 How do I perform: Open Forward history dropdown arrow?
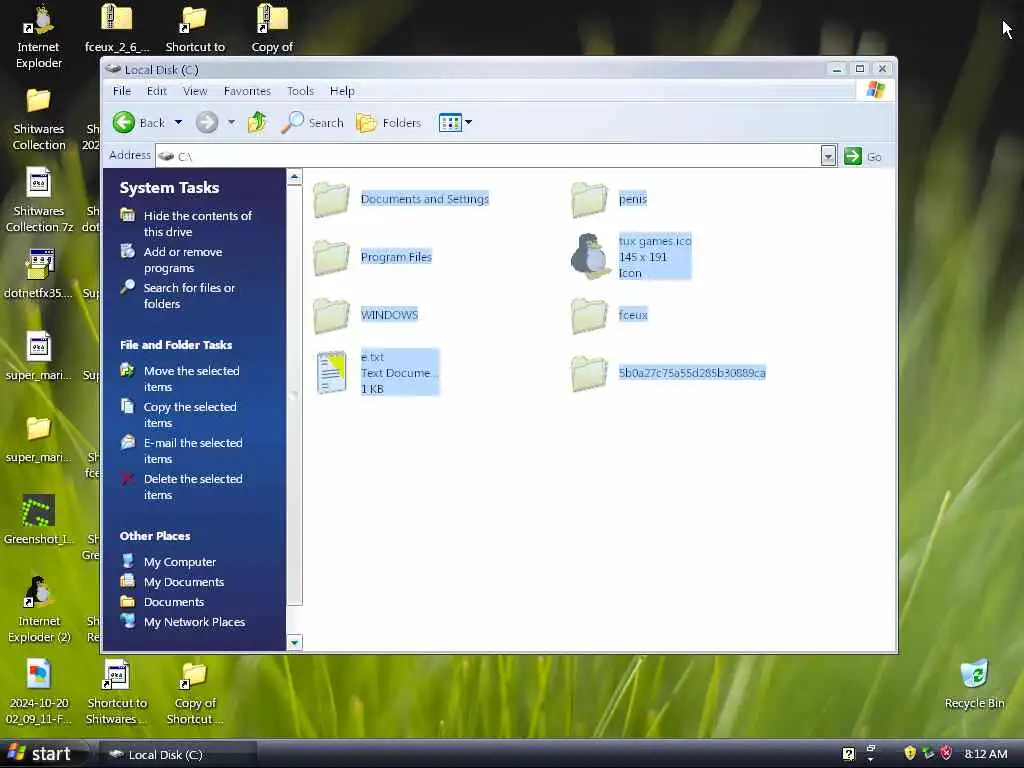tap(231, 122)
